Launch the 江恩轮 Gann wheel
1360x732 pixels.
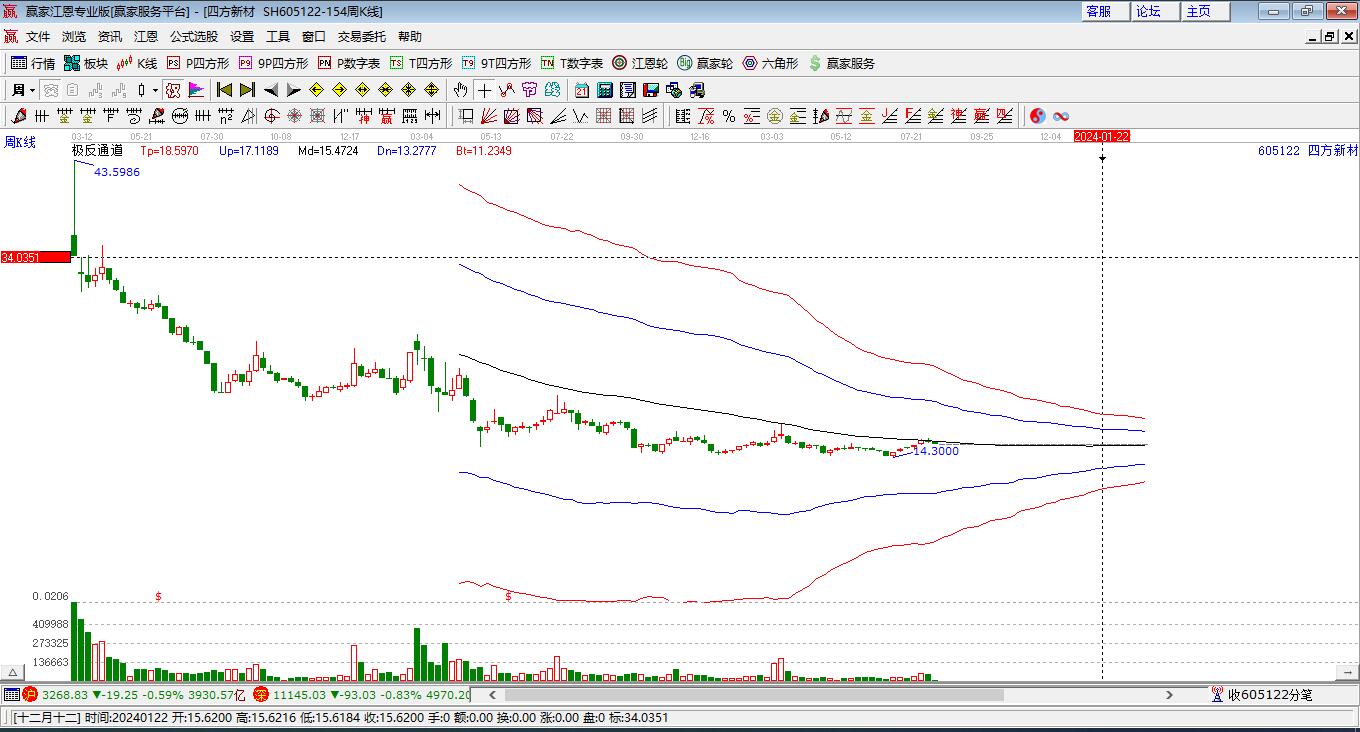pos(640,63)
